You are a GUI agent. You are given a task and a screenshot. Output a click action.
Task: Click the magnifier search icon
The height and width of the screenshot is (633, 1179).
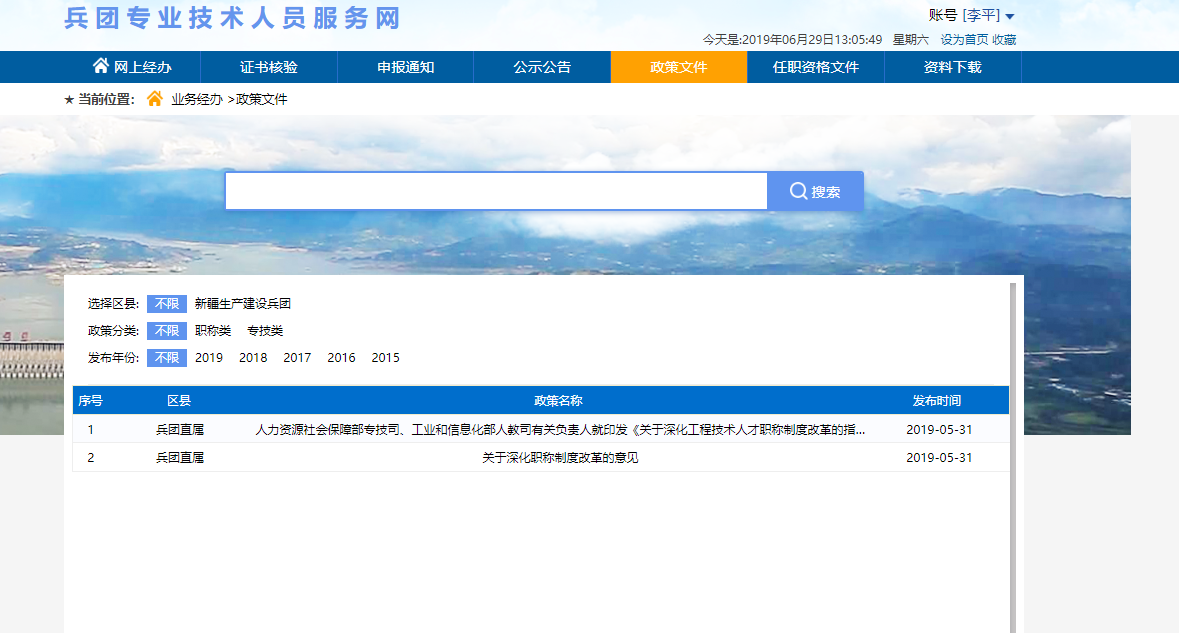[798, 191]
